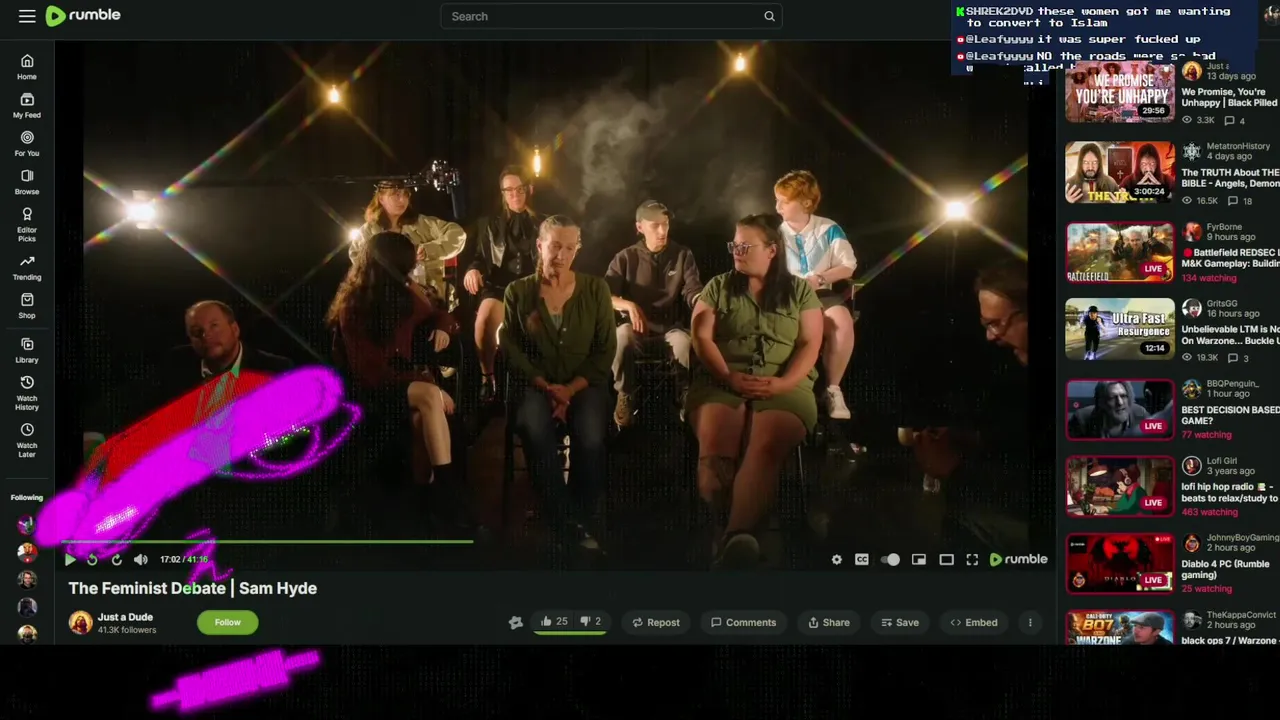
Task: Save video to a playlist
Action: 900,622
